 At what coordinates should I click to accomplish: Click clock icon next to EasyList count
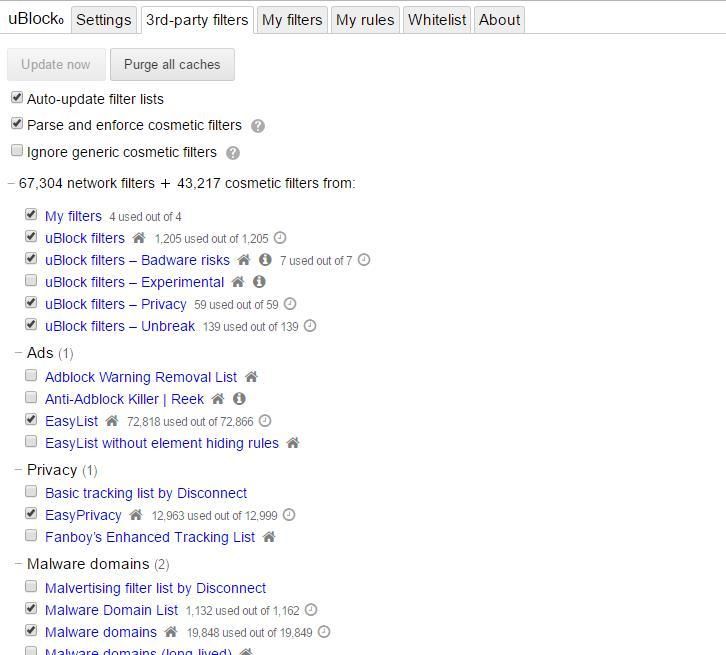coord(265,421)
